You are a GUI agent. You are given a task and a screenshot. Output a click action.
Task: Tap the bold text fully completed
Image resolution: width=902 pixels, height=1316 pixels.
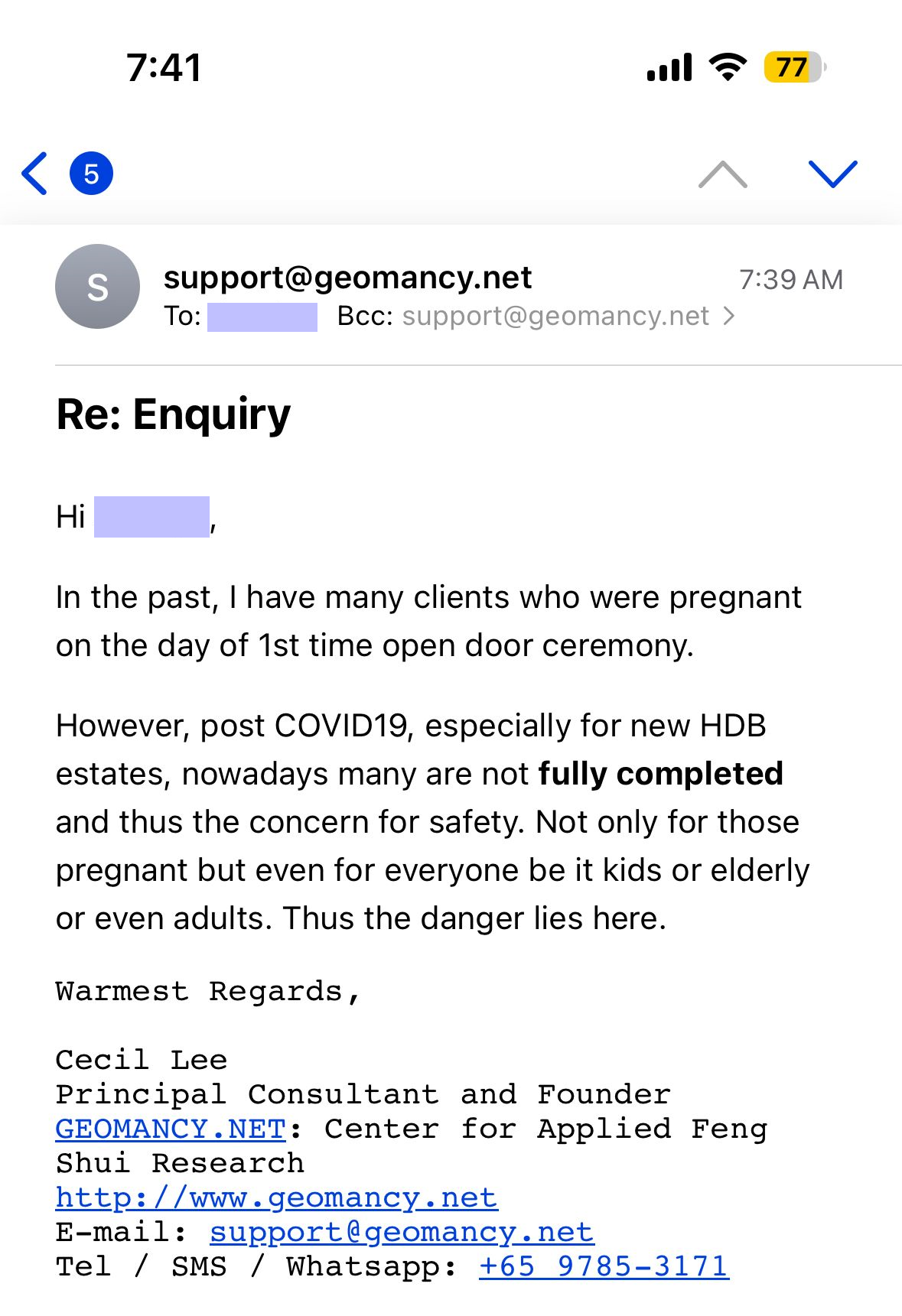660,774
